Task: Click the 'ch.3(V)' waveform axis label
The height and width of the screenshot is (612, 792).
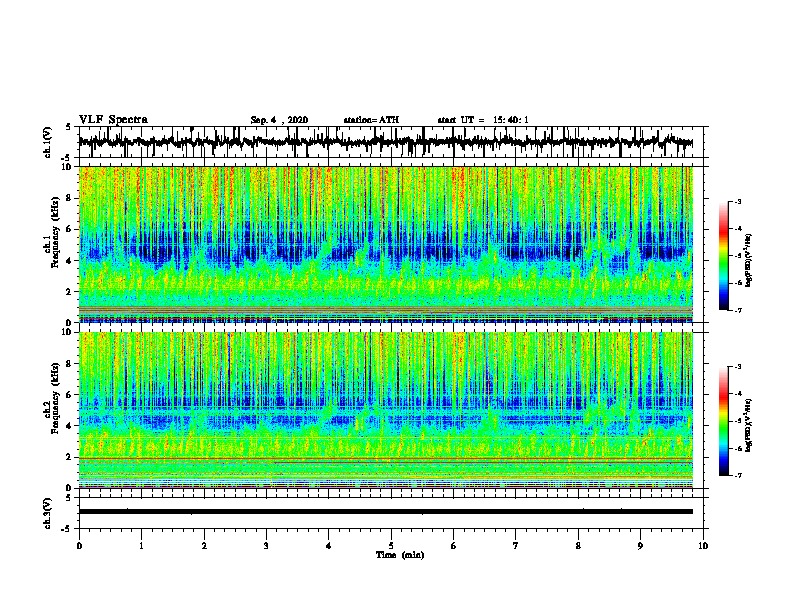Action: click(x=47, y=513)
